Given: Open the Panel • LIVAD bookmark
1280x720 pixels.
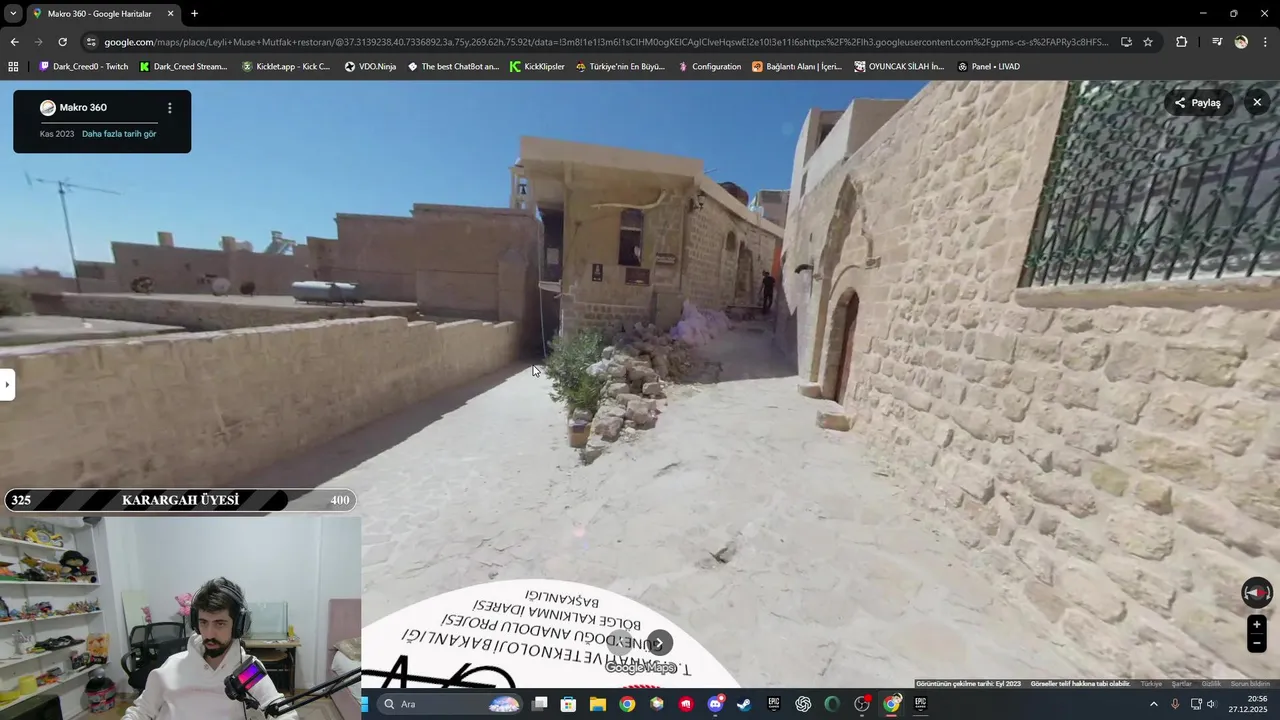Looking at the screenshot, I should tap(988, 67).
